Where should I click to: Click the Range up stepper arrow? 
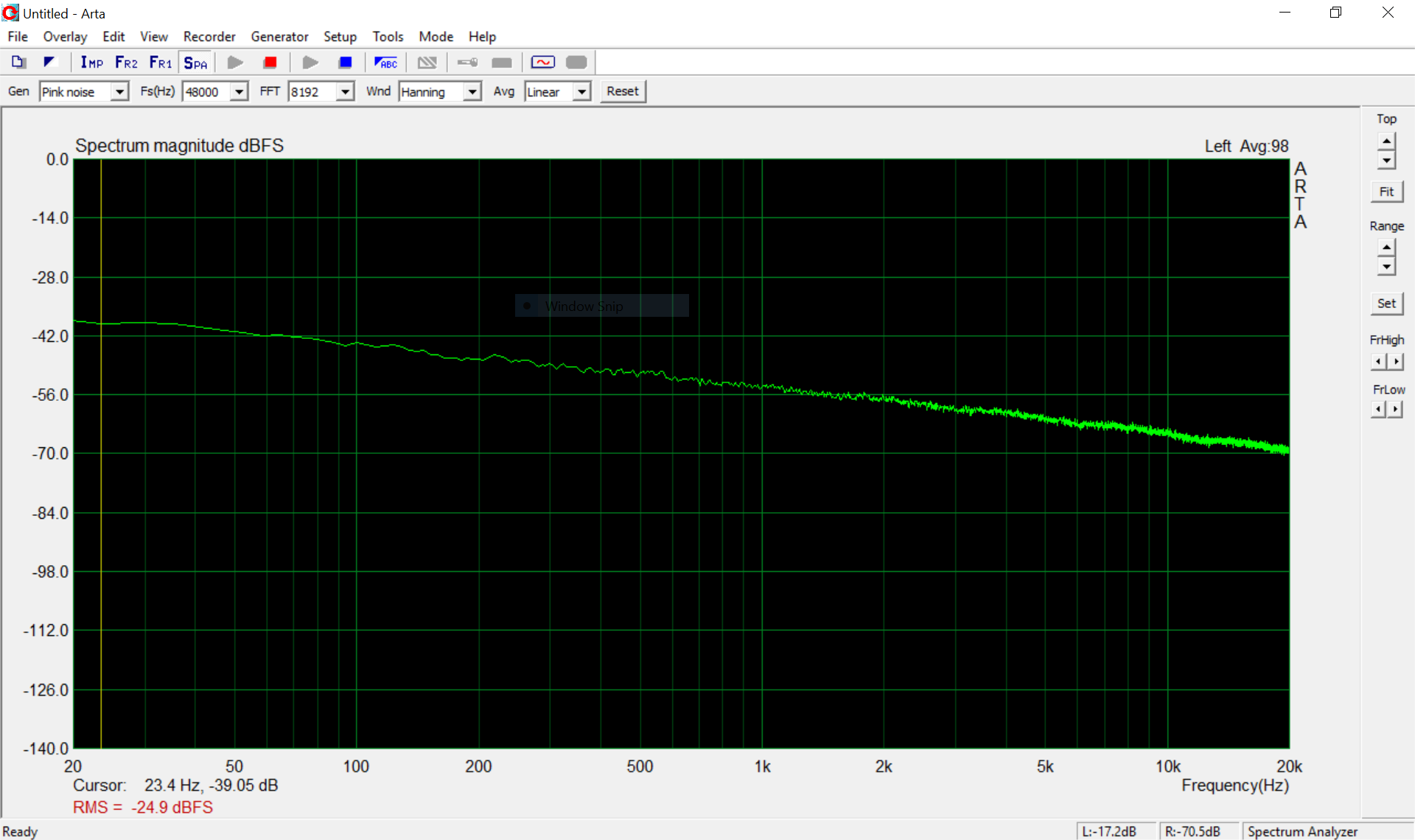1386,248
